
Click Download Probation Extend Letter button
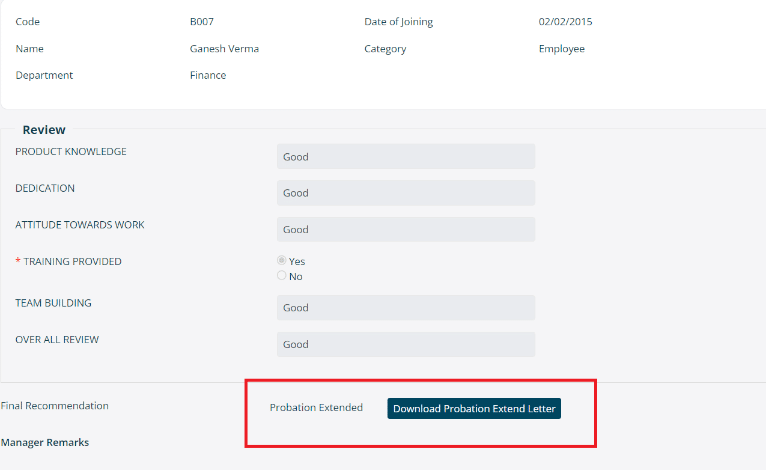coord(474,408)
